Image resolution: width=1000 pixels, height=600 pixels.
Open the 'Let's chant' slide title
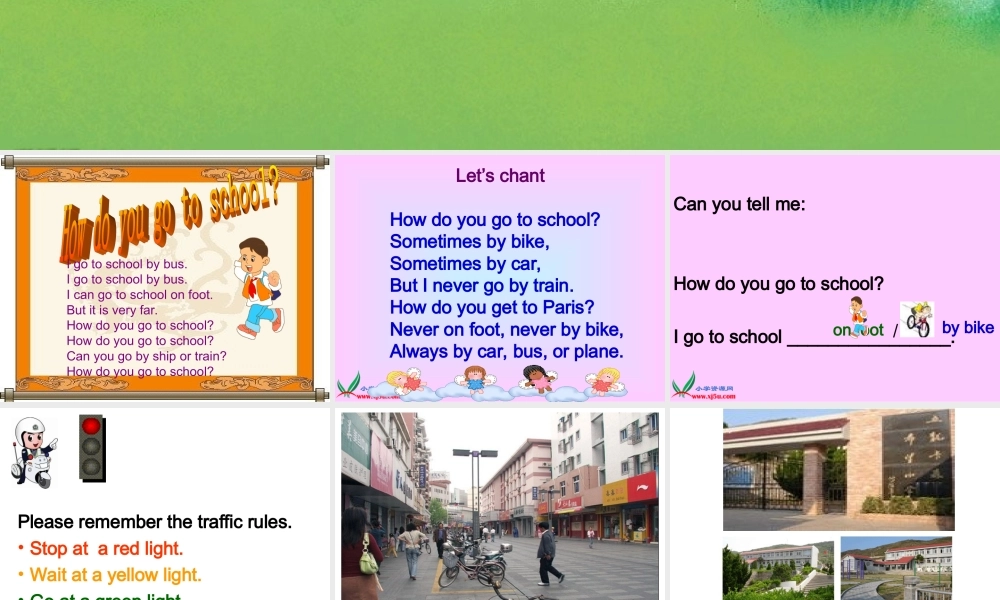click(x=499, y=175)
